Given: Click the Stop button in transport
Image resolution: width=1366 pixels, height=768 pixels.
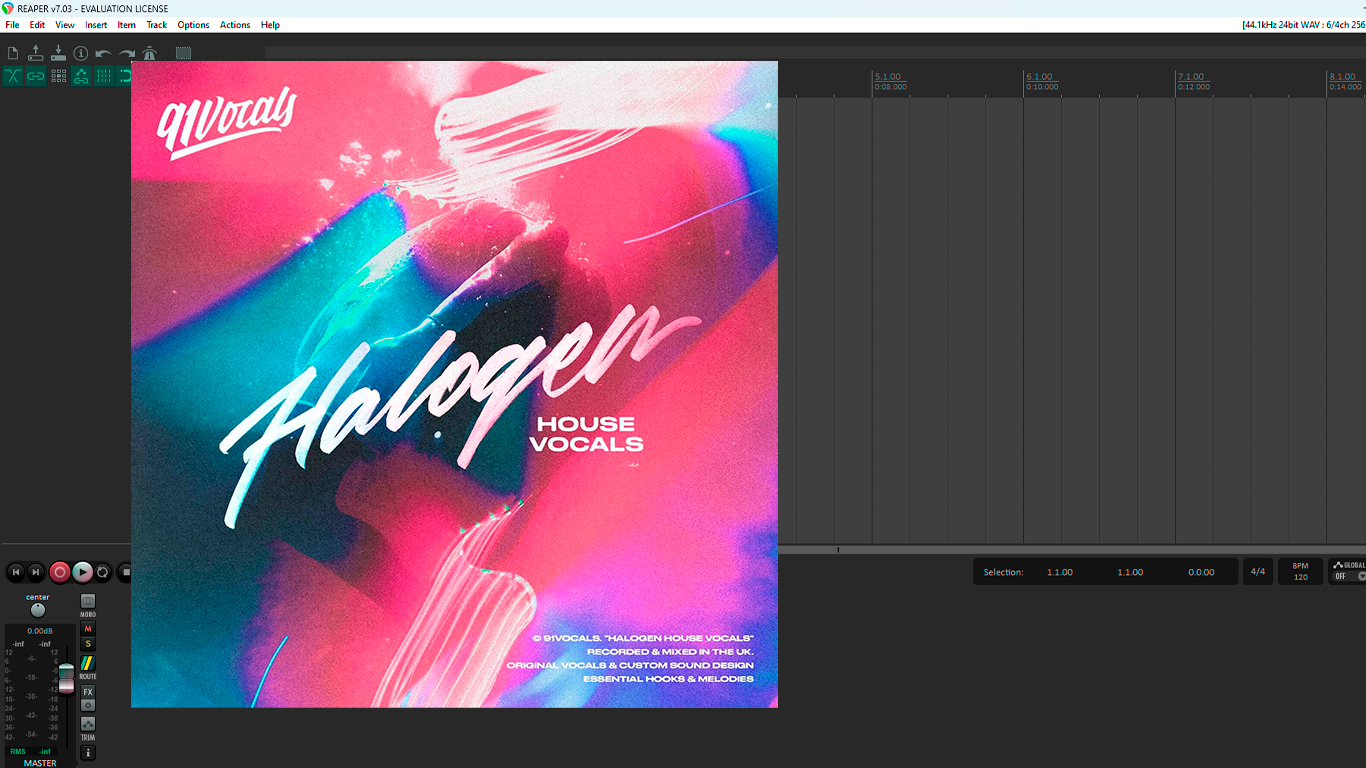Looking at the screenshot, I should click(125, 572).
